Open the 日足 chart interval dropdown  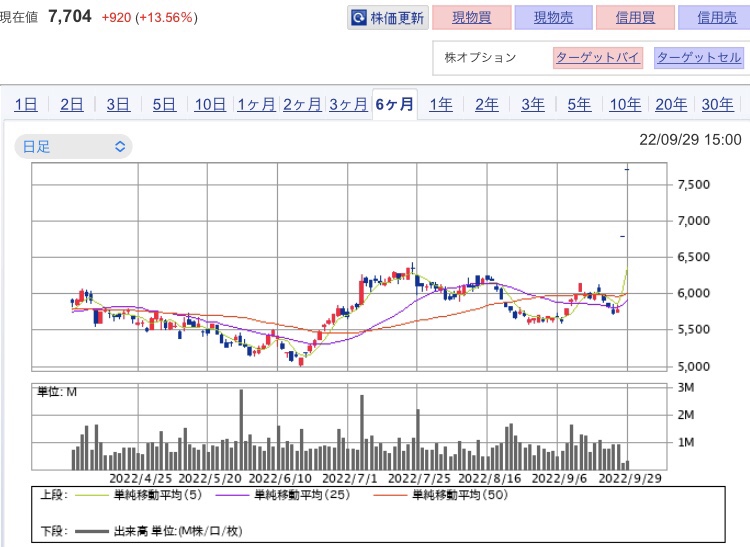click(x=73, y=146)
